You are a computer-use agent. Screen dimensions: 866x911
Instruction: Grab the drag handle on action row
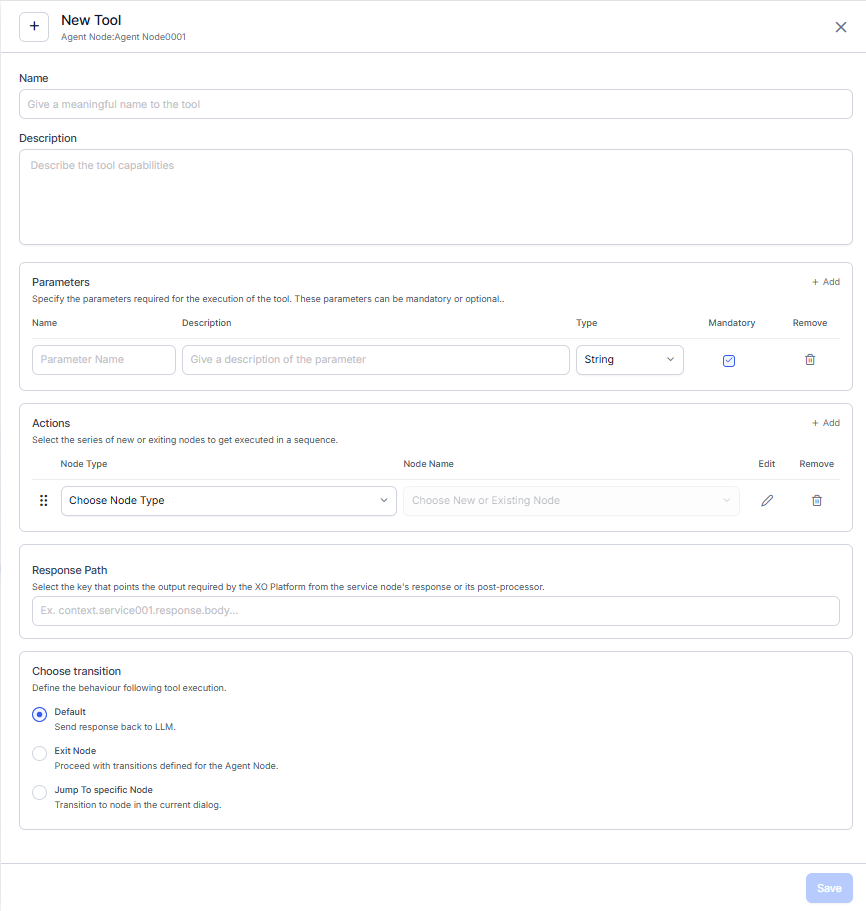pos(43,501)
